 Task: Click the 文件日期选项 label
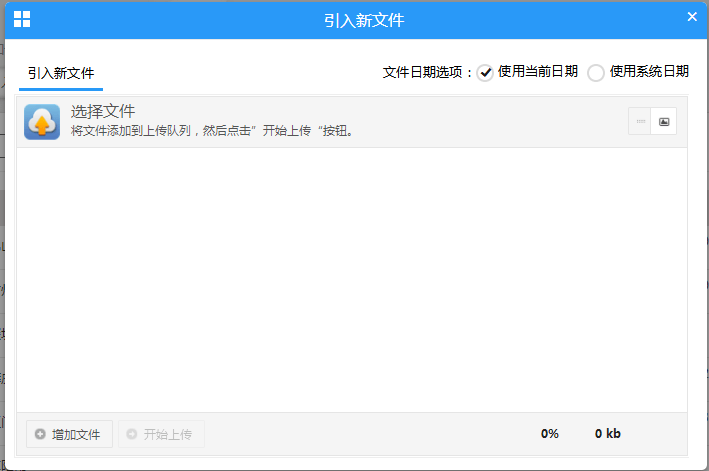[428, 72]
